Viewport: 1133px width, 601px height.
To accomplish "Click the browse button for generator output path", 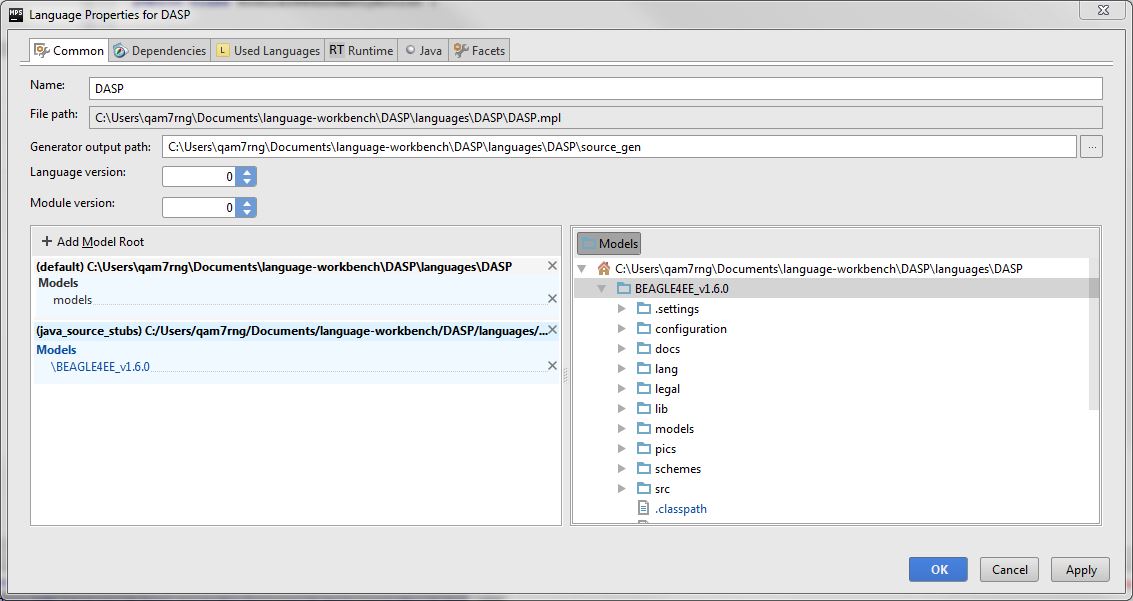I will pyautogui.click(x=1091, y=147).
